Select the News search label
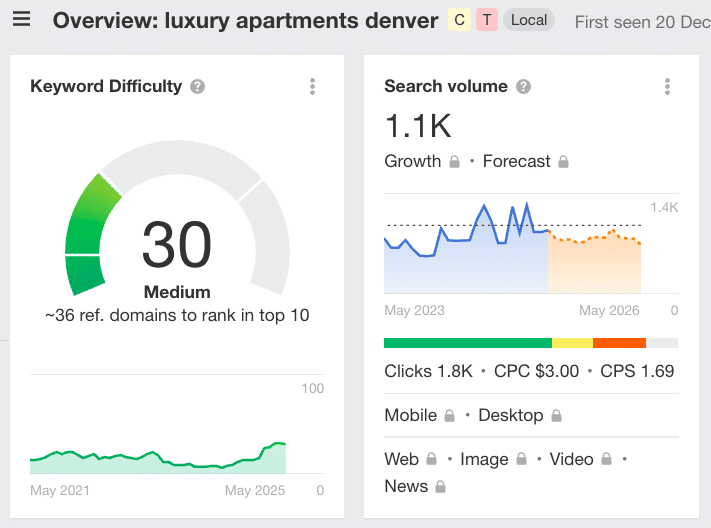Image resolution: width=711 pixels, height=528 pixels. tap(406, 486)
